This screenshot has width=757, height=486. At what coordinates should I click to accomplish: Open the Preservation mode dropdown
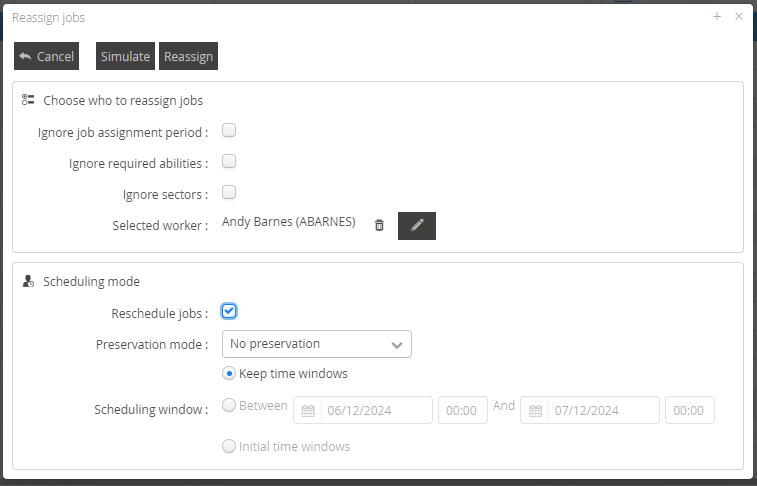coord(318,344)
